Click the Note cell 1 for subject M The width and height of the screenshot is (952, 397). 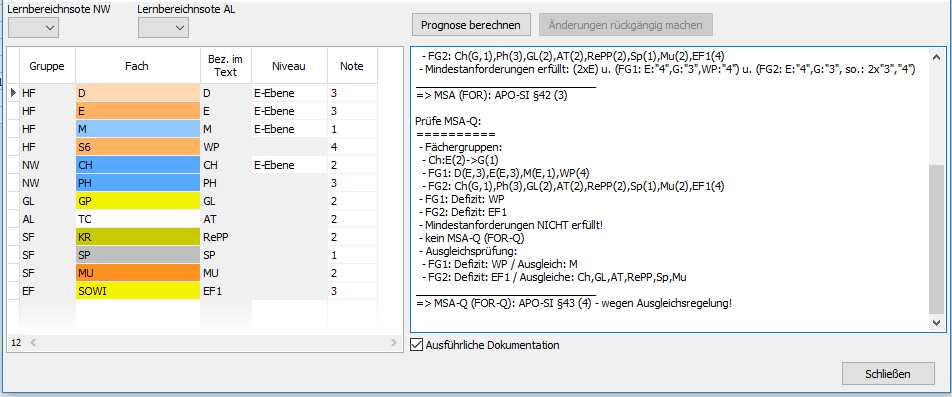[x=352, y=129]
